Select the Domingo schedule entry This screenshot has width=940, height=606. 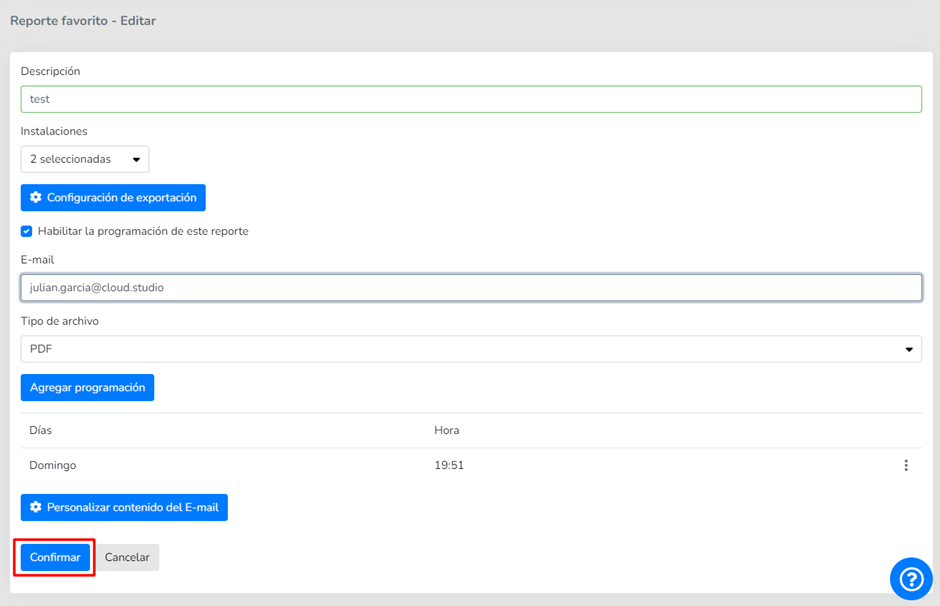(x=53, y=465)
